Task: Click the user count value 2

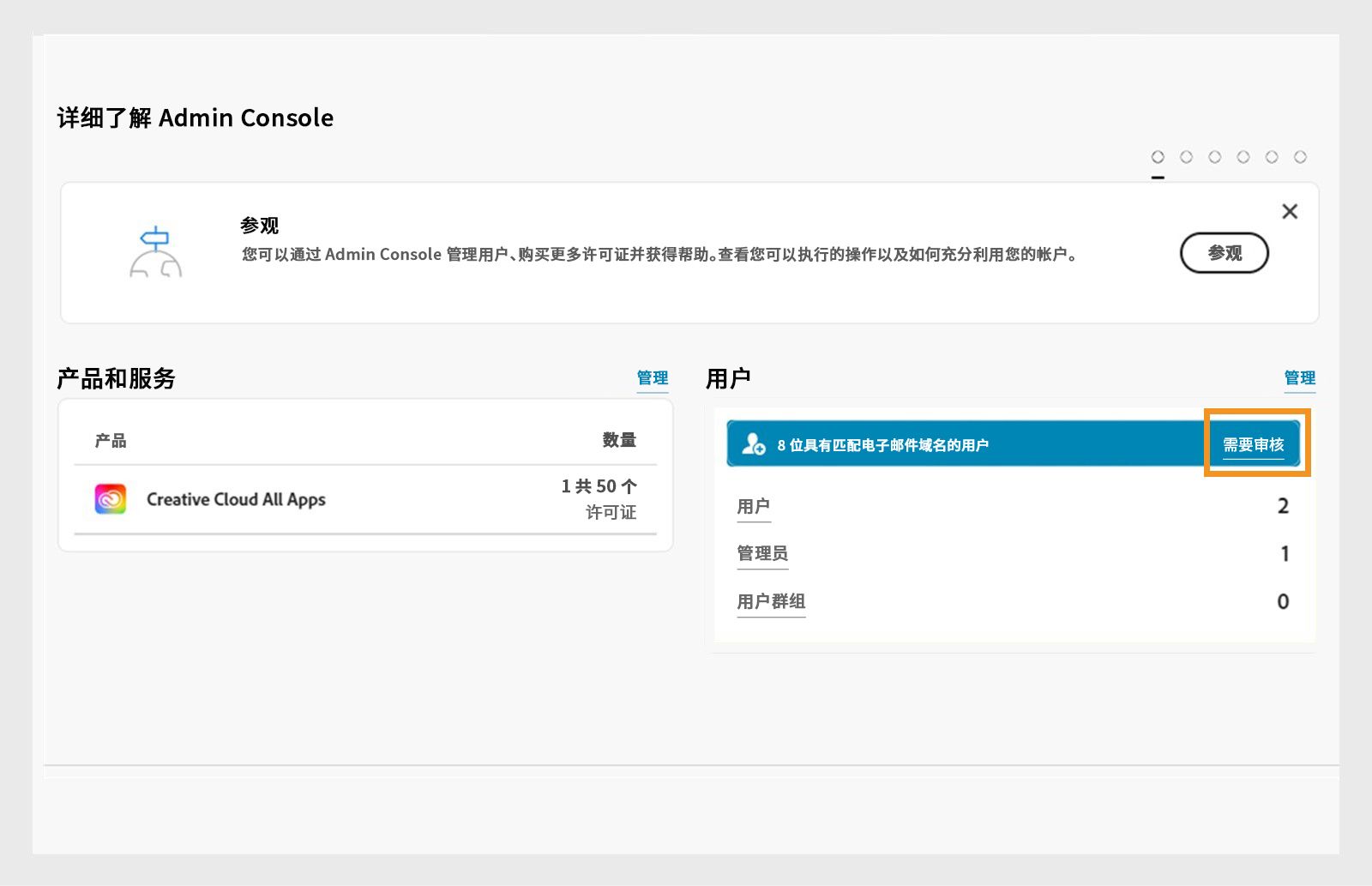Action: (1283, 506)
